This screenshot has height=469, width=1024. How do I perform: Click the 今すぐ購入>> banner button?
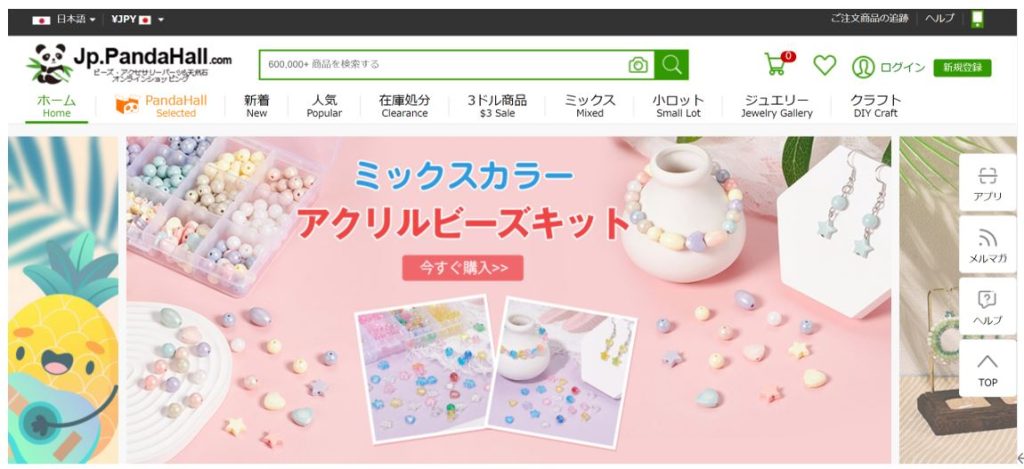pyautogui.click(x=462, y=268)
